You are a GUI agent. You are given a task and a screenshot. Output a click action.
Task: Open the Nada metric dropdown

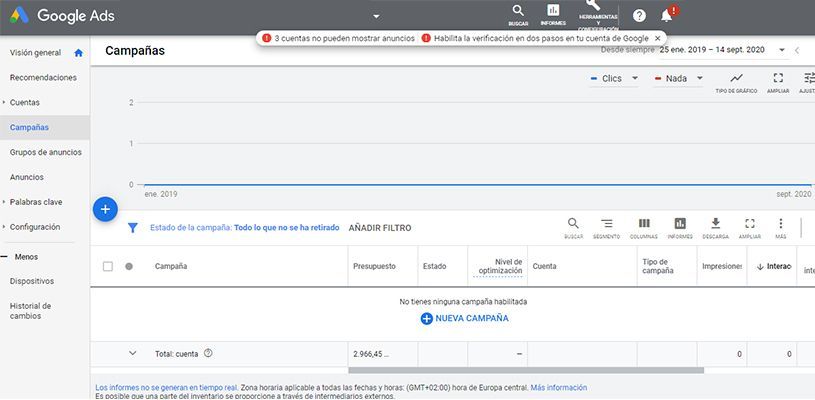[679, 78]
